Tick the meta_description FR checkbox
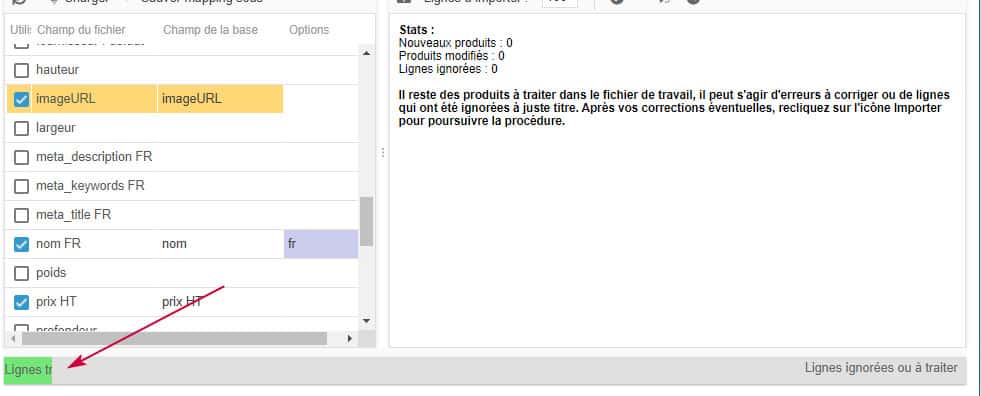981x396 pixels. click(21, 157)
